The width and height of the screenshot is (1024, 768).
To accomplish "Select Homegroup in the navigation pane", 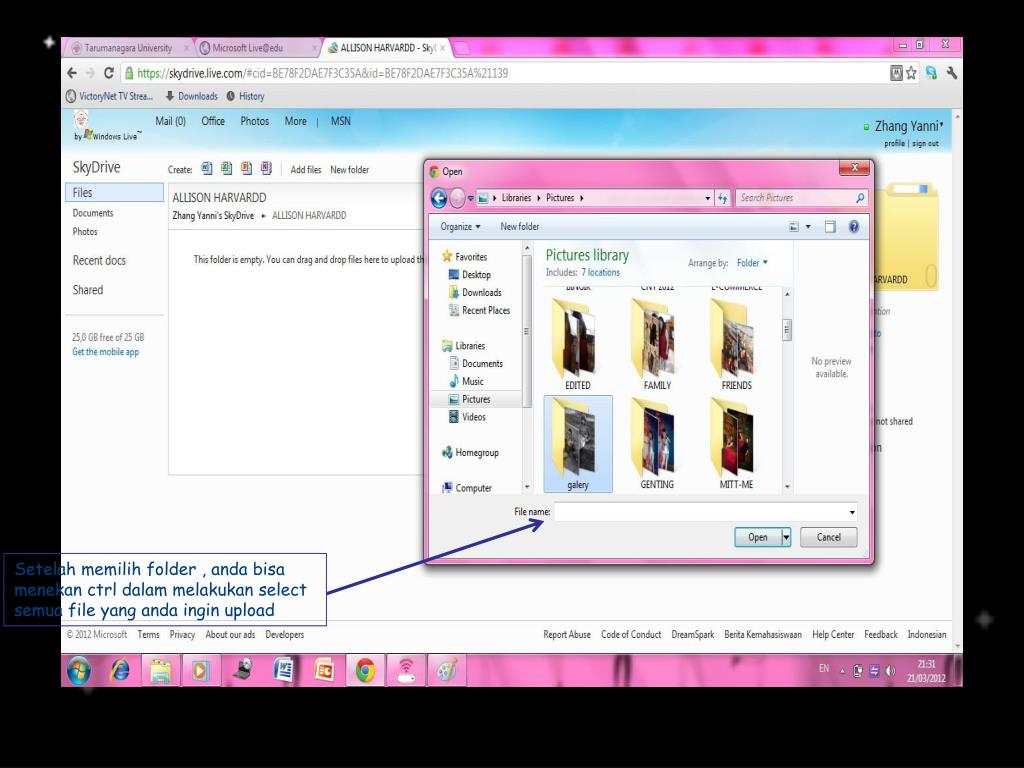I will tap(470, 453).
